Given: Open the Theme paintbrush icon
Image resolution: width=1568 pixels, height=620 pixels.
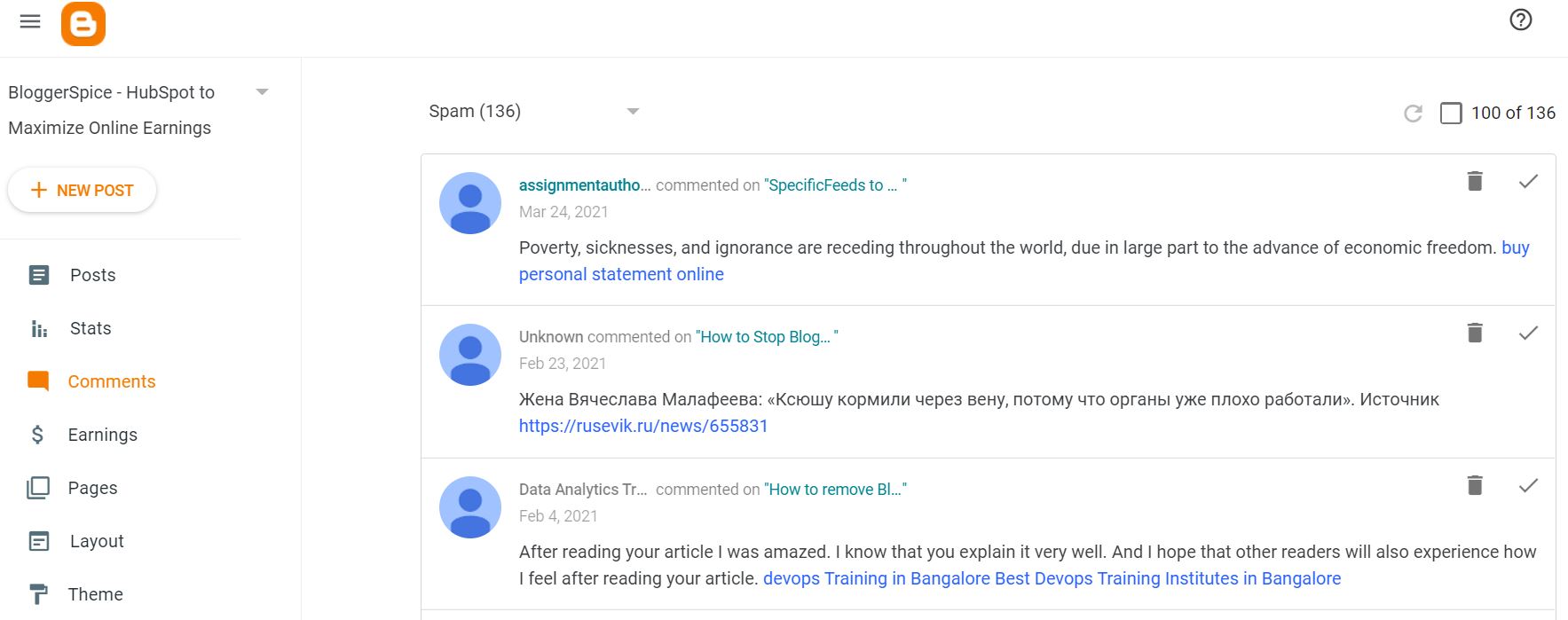Looking at the screenshot, I should 37,593.
